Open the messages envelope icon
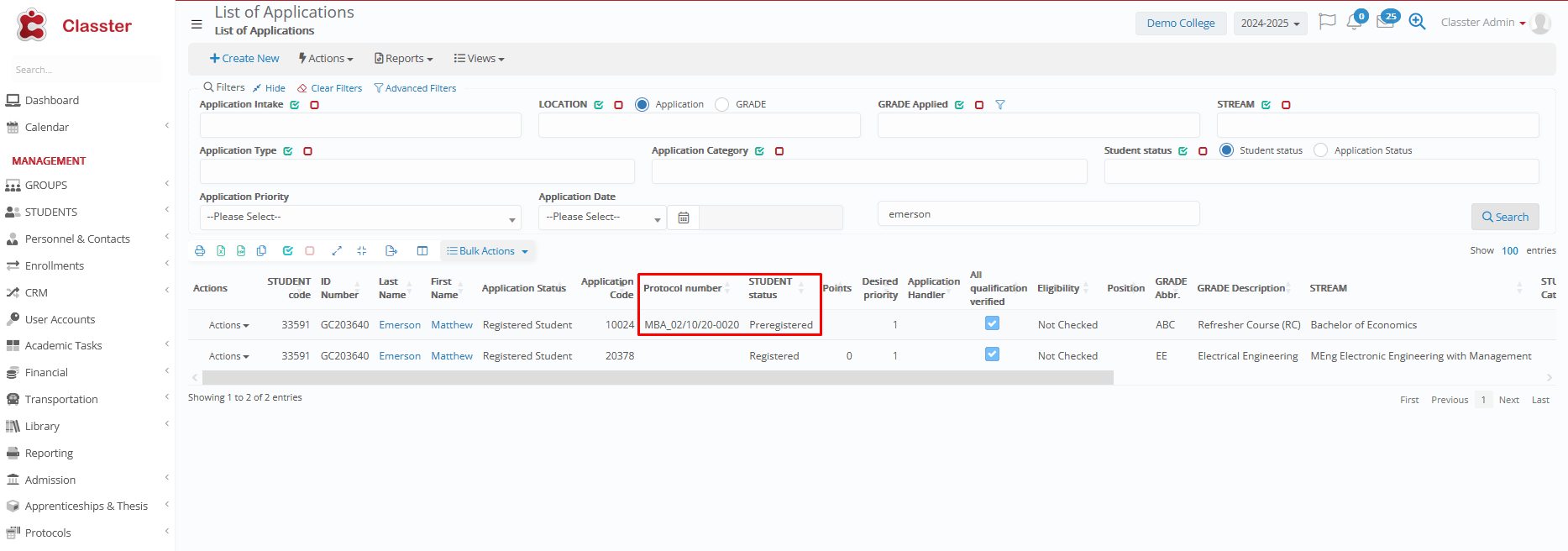Screen dimensions: 1568x551 (x=1385, y=23)
